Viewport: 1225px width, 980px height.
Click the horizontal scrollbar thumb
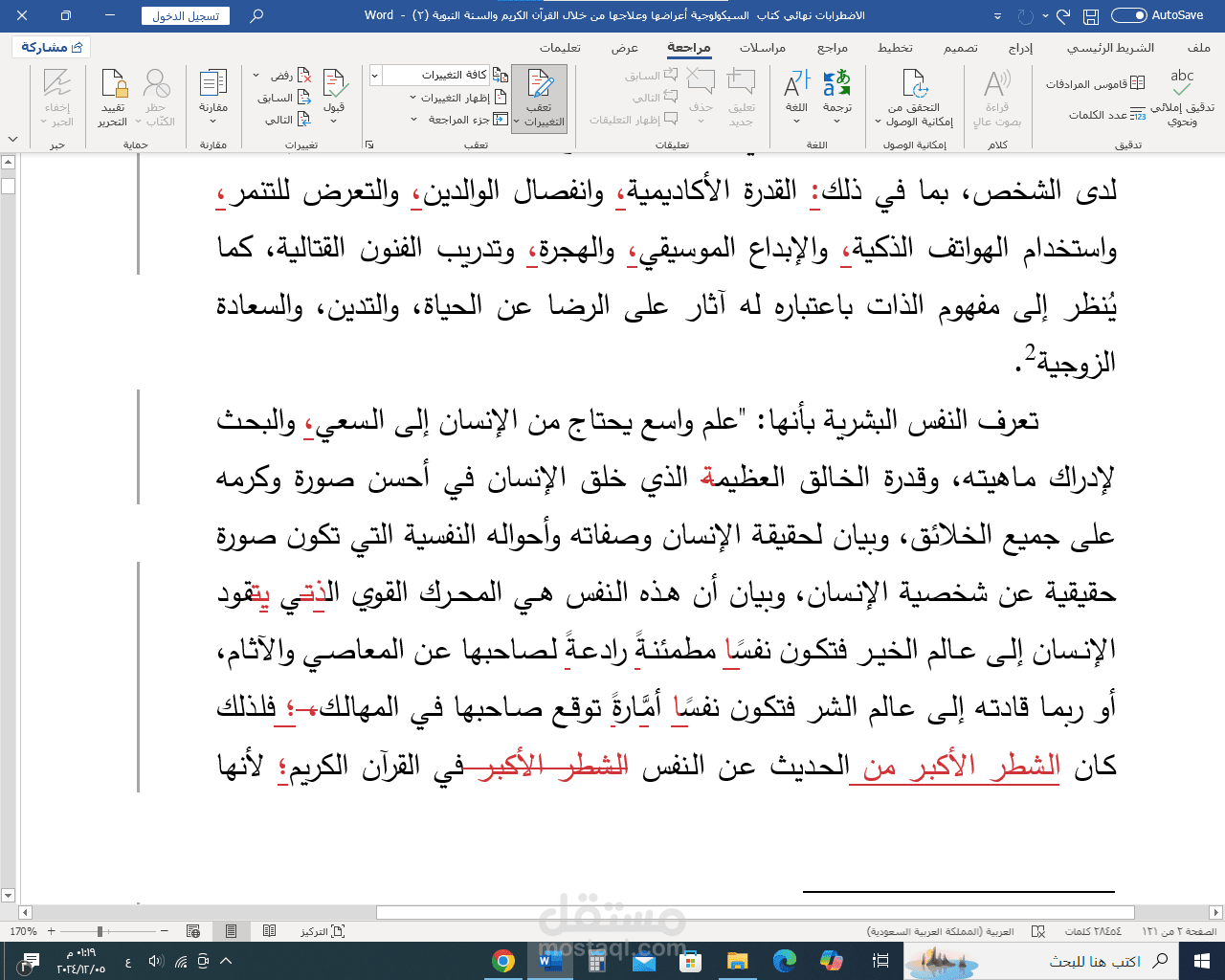coord(755,912)
